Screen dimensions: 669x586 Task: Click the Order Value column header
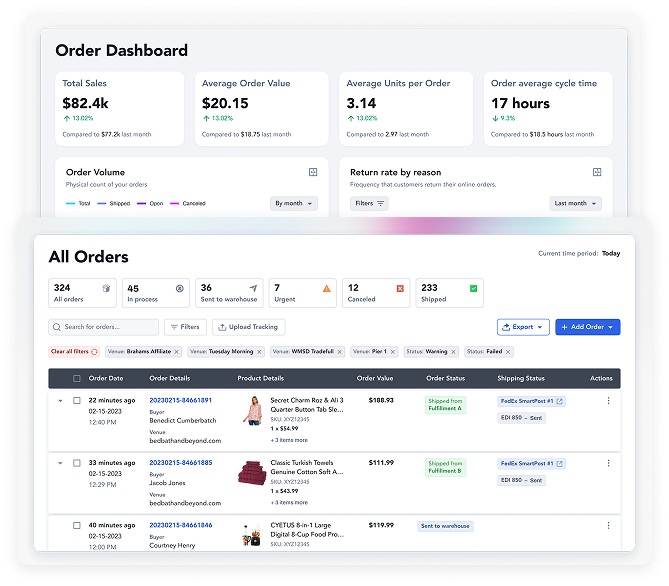[x=375, y=378]
